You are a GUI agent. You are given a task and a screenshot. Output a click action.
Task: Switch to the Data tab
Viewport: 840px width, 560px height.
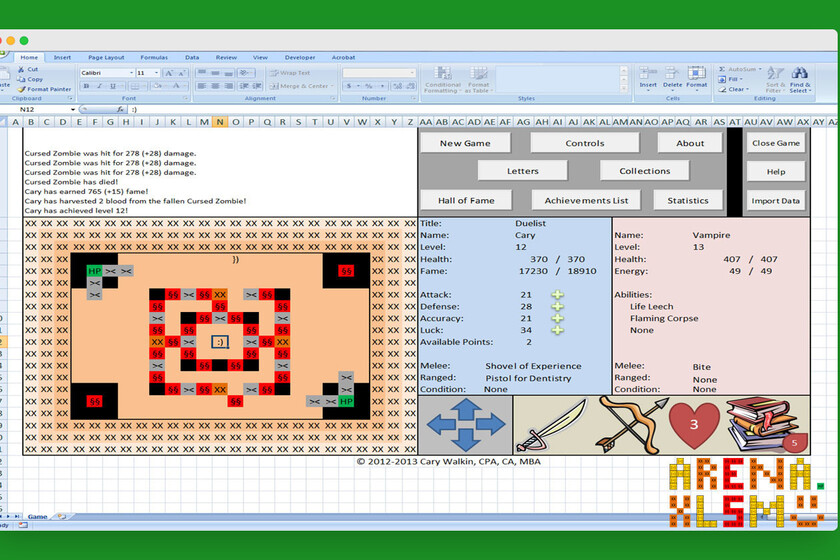pyautogui.click(x=192, y=57)
